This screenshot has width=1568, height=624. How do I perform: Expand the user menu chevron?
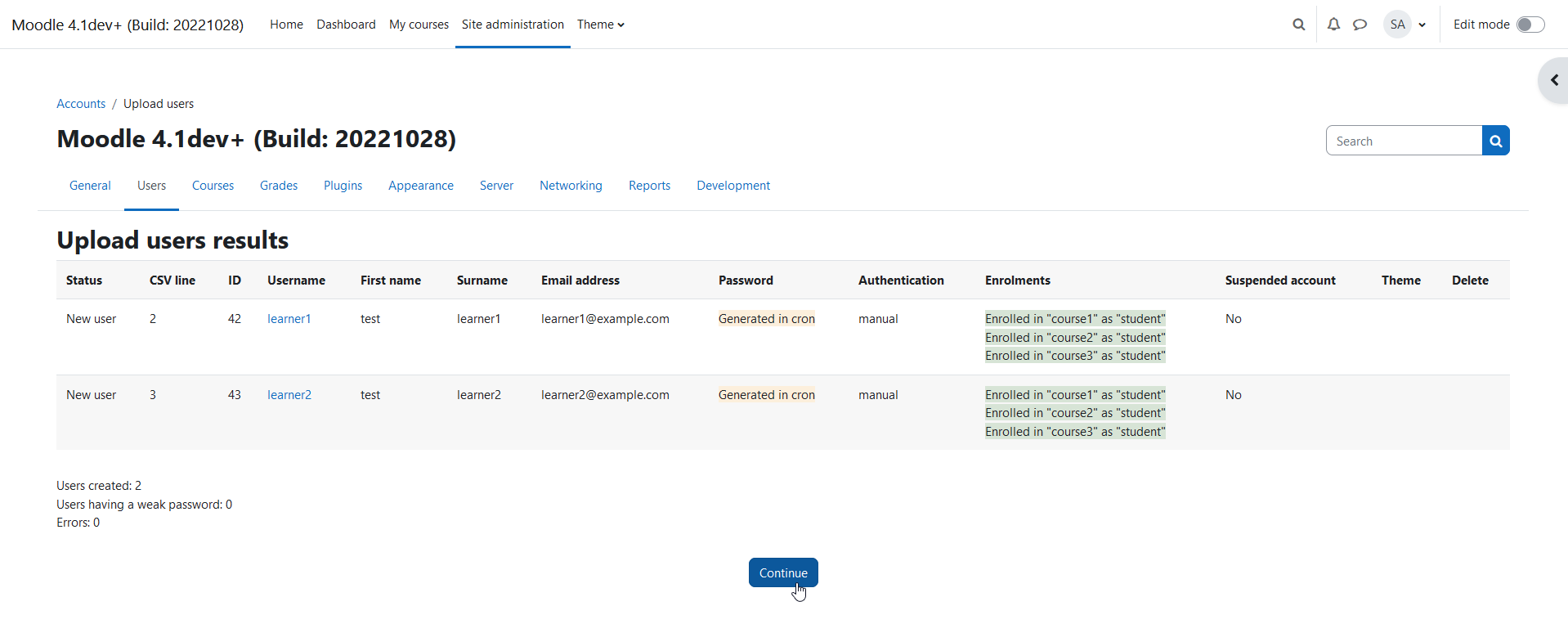[1422, 25]
